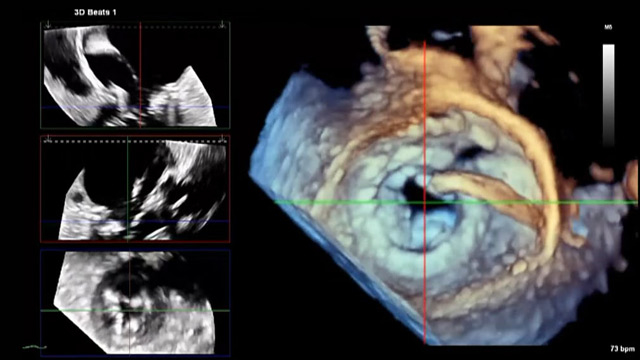
Task: Click the green horizontal crosshair in 3D view
Action: point(455,202)
